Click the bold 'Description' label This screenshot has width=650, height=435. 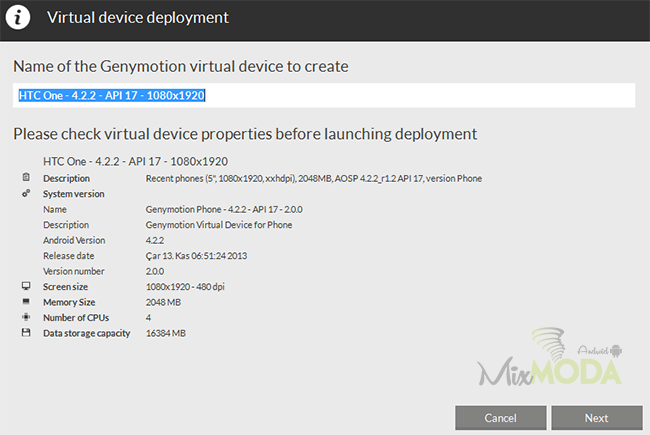pyautogui.click(x=66, y=178)
